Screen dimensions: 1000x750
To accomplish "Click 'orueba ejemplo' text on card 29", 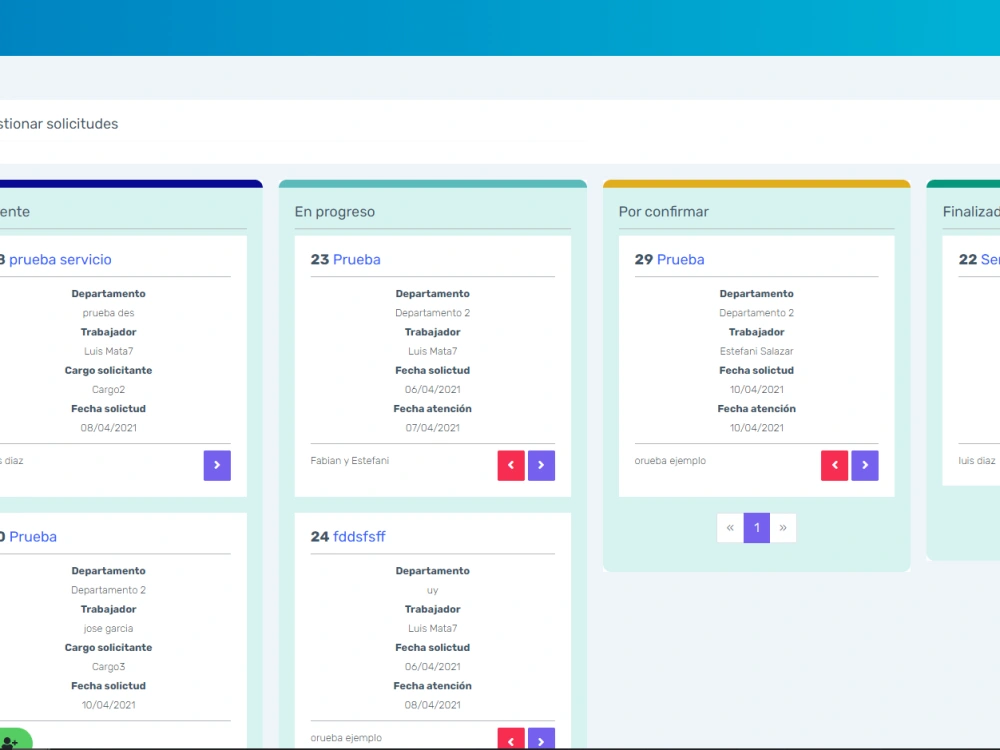I will (x=670, y=460).
